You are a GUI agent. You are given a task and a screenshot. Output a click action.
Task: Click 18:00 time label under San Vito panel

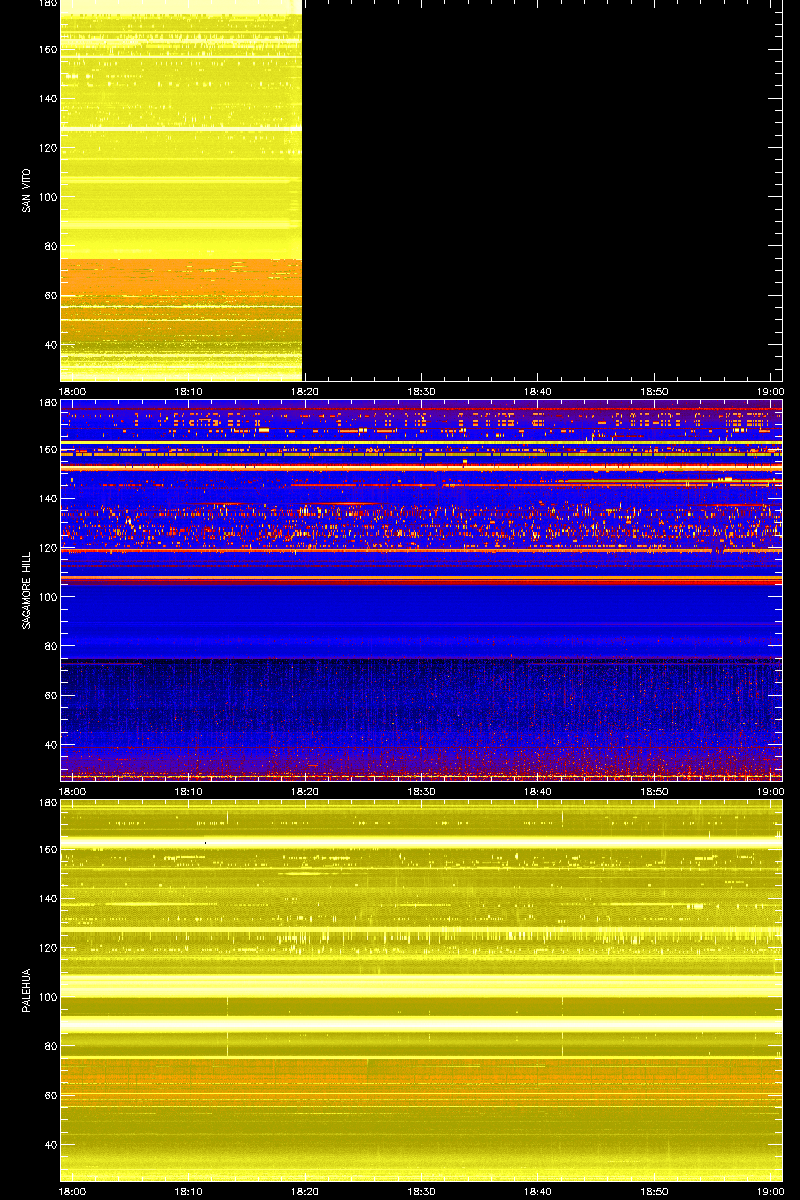pos(72,391)
